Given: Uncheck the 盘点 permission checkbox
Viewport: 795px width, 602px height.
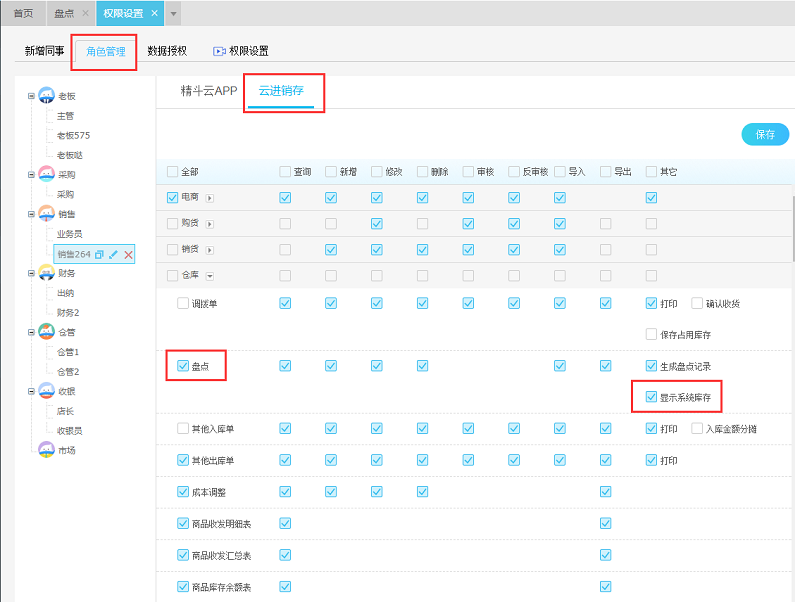Looking at the screenshot, I should [x=182, y=366].
